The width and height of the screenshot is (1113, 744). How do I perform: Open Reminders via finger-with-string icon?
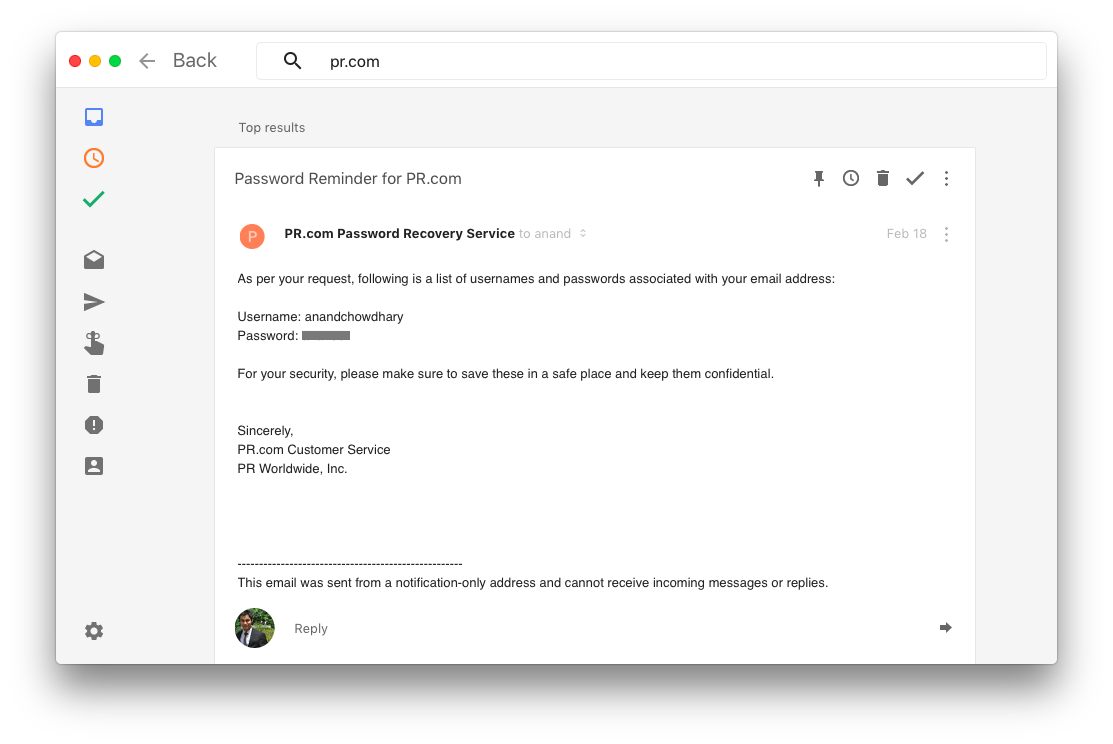pyautogui.click(x=94, y=343)
